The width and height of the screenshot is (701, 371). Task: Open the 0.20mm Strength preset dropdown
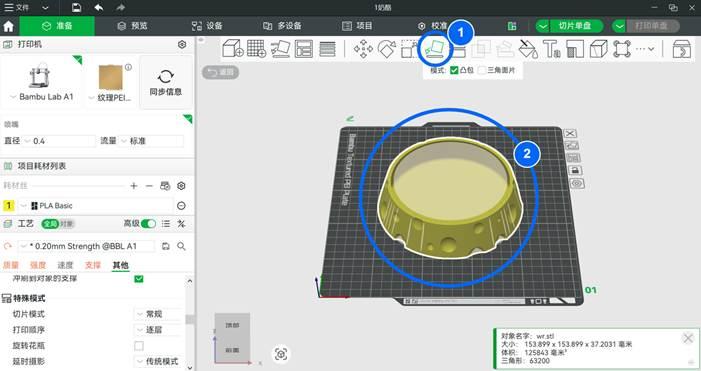87,246
